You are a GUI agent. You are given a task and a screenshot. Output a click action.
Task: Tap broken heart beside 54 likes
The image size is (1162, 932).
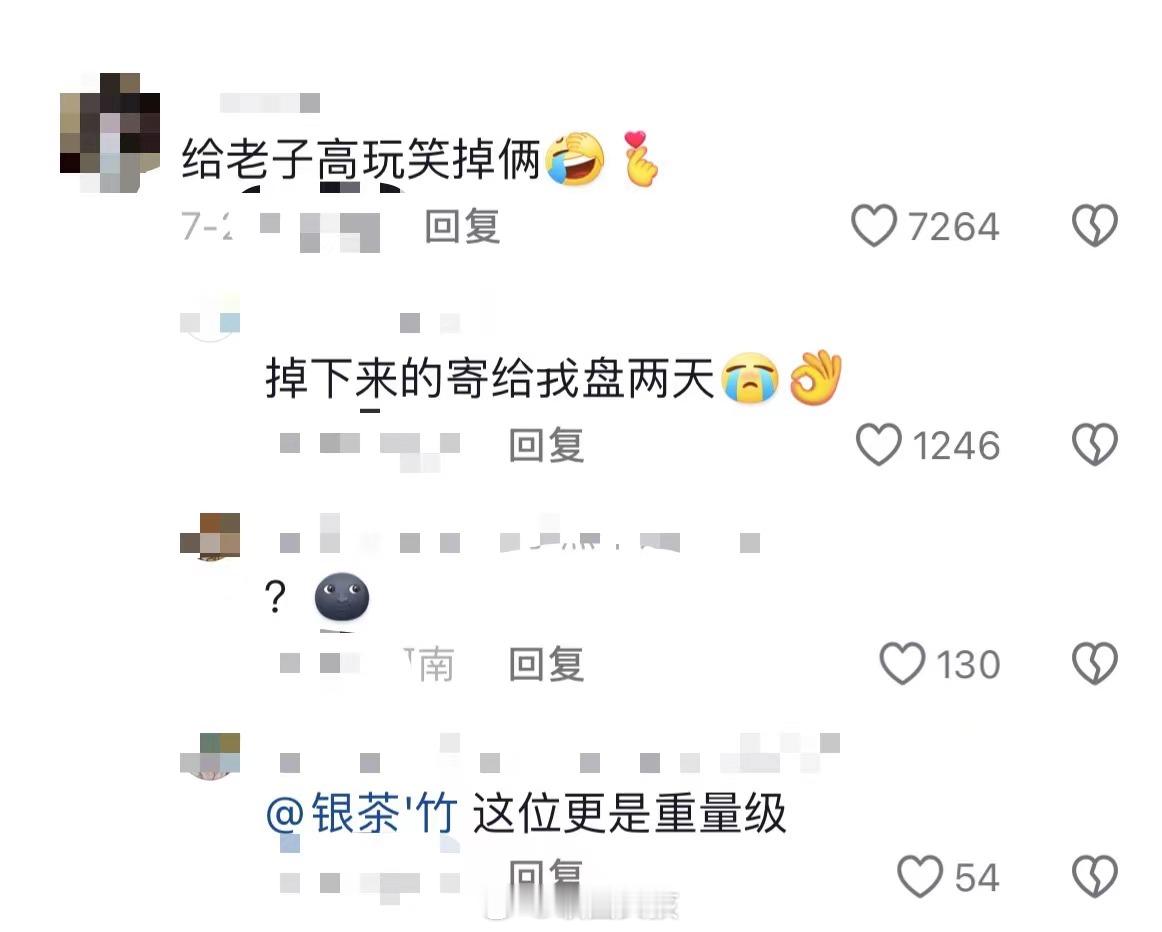pos(1095,876)
